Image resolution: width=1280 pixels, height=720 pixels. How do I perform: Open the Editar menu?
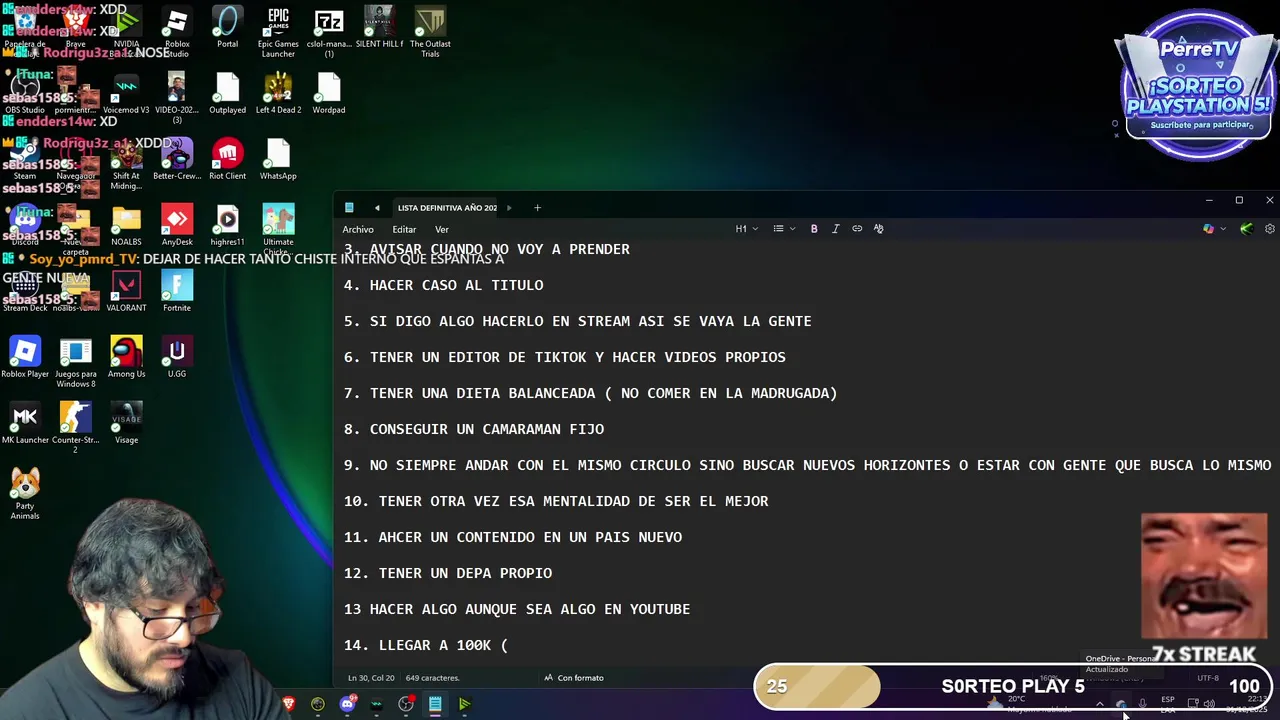pos(404,229)
